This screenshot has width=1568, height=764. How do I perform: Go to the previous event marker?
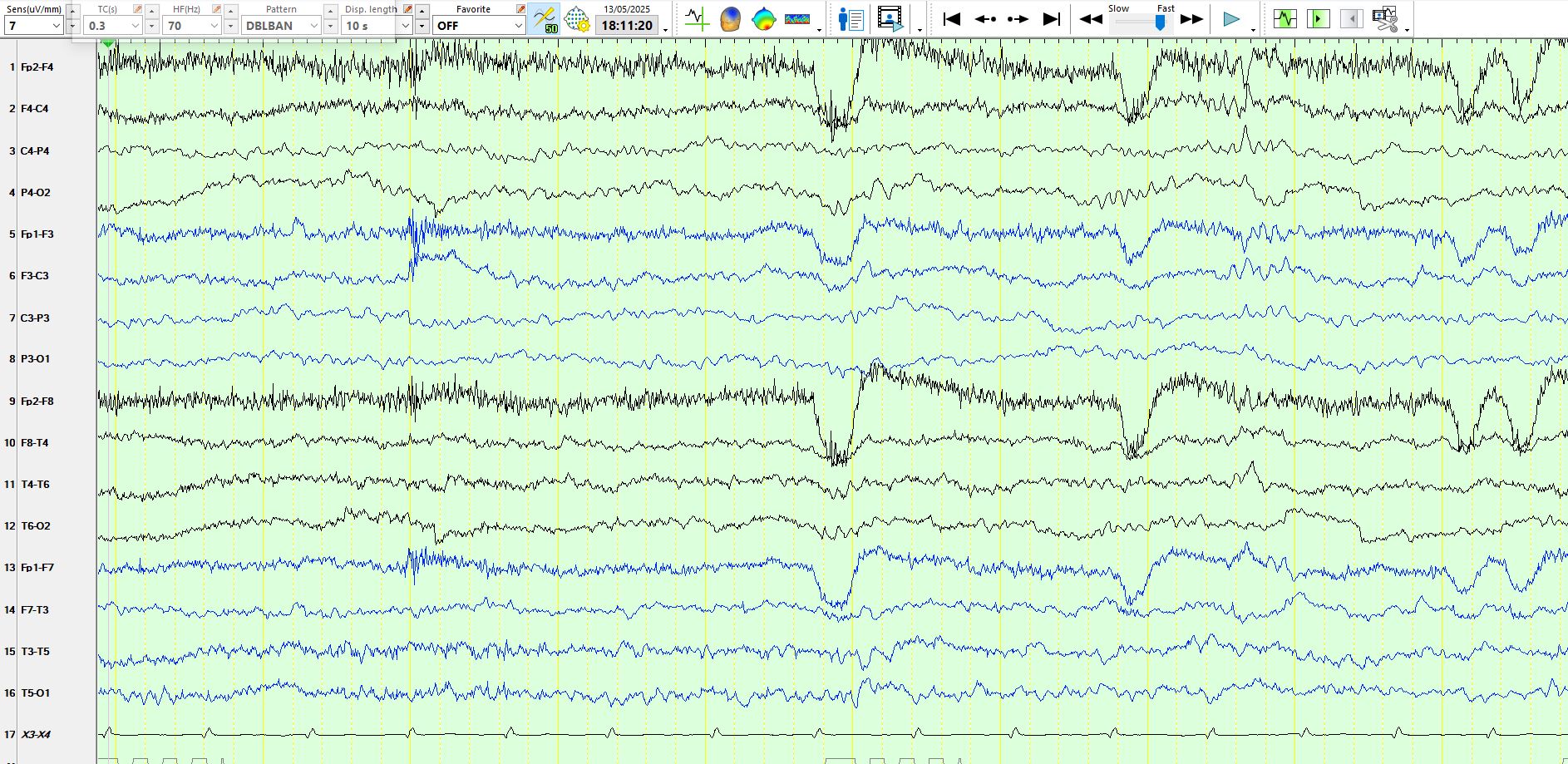985,19
